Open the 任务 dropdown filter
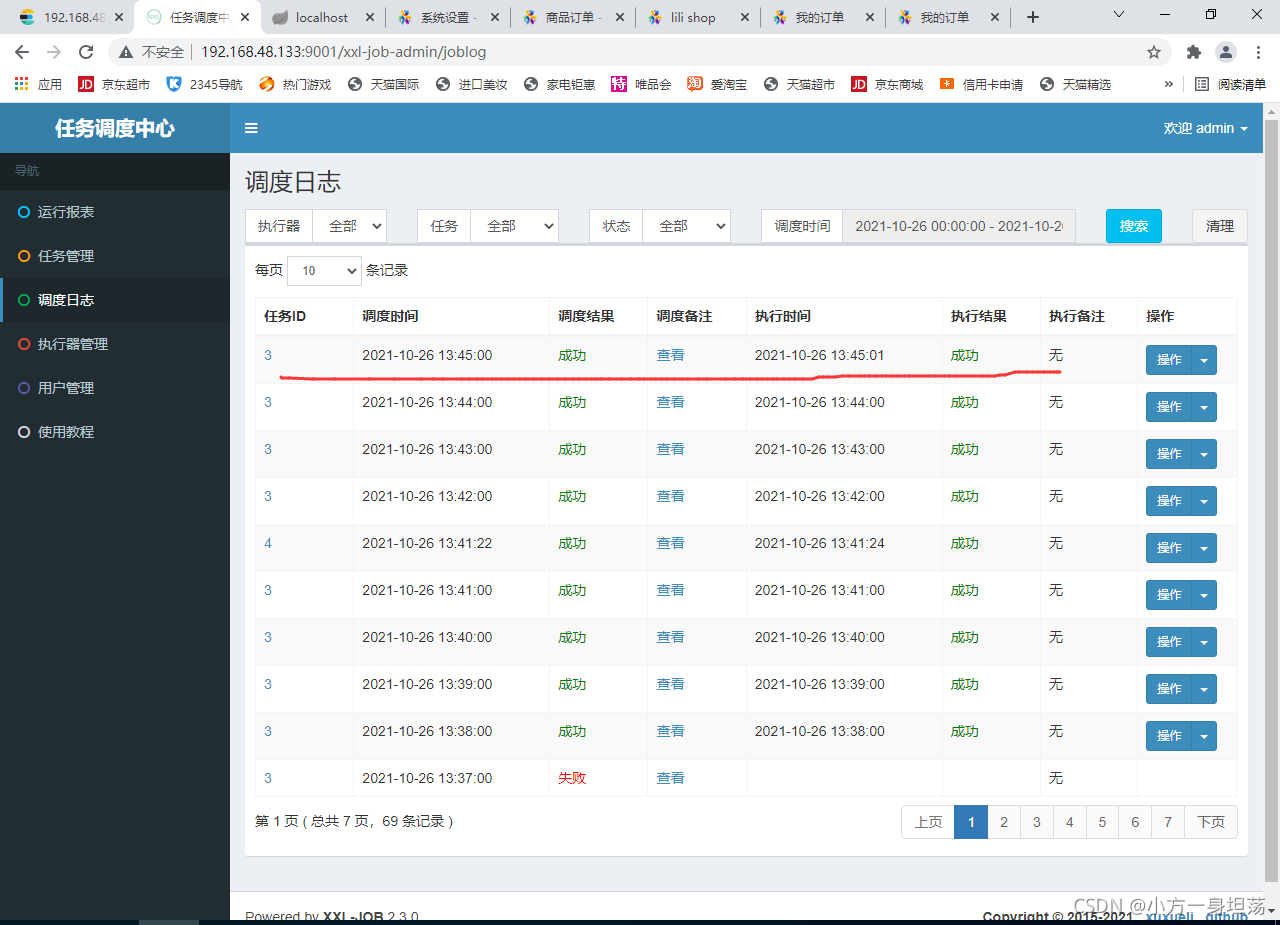Image resolution: width=1280 pixels, height=925 pixels. click(x=514, y=226)
